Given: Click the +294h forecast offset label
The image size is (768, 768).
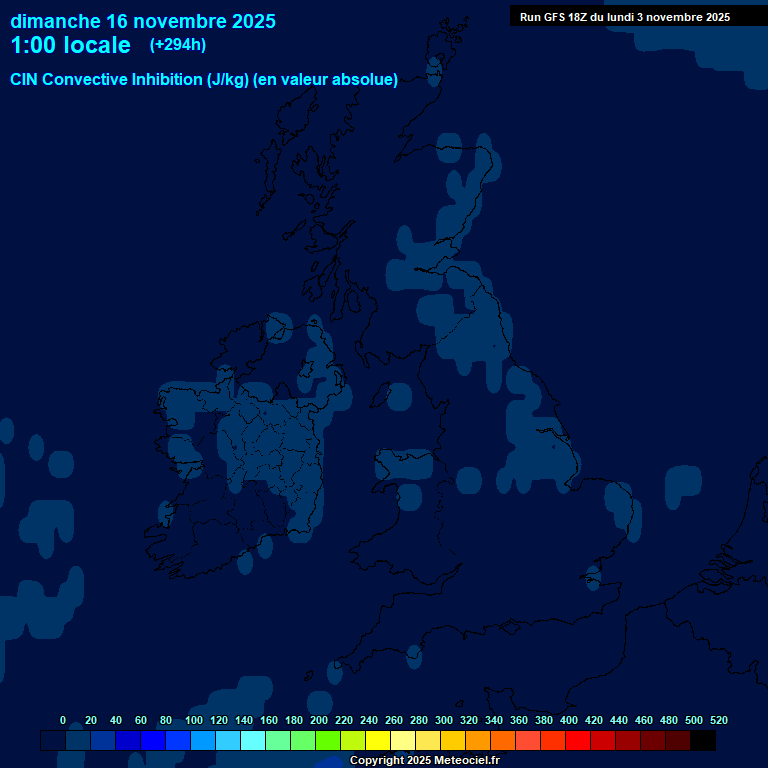Looking at the screenshot, I should point(178,45).
